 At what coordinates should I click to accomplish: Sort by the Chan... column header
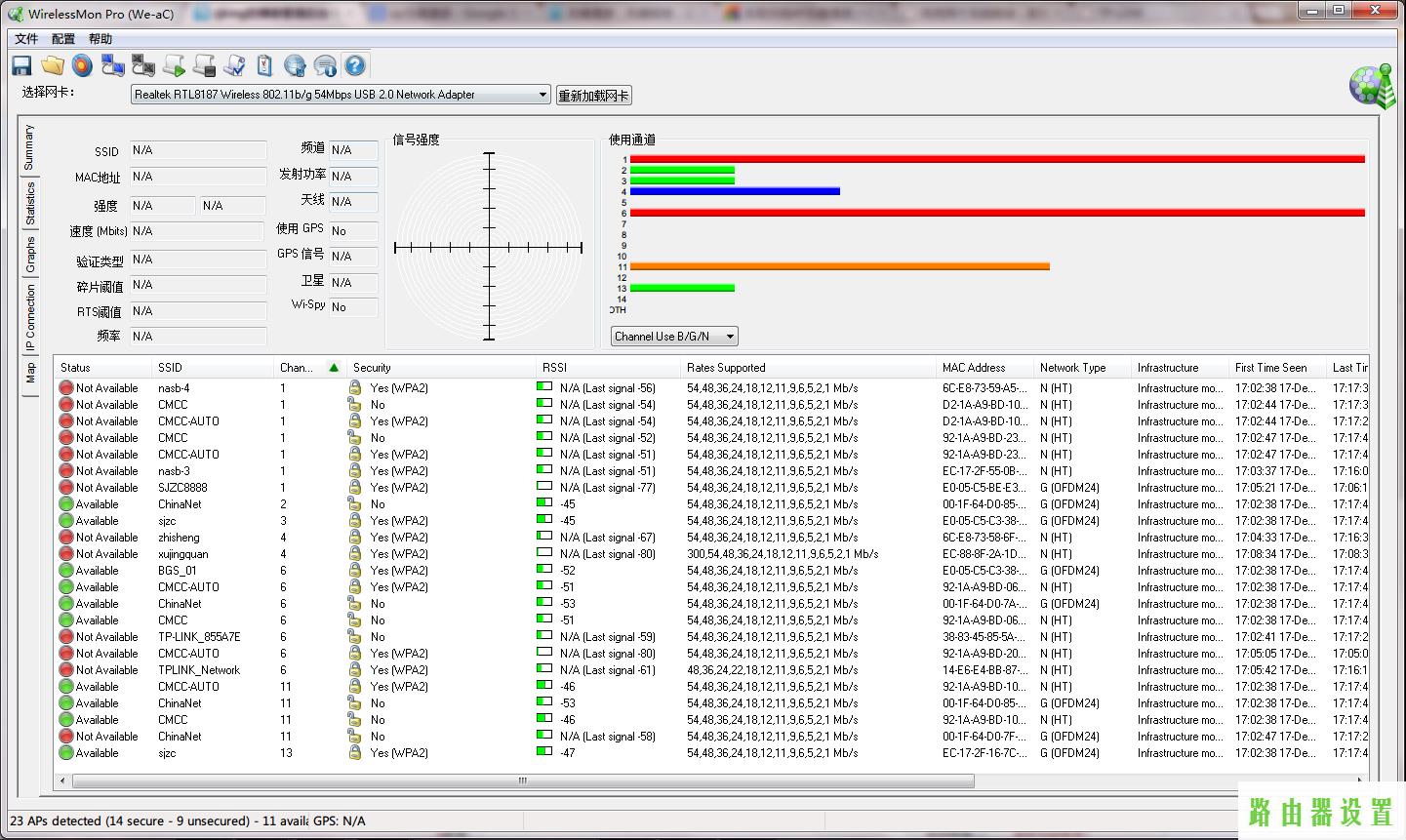coord(310,368)
